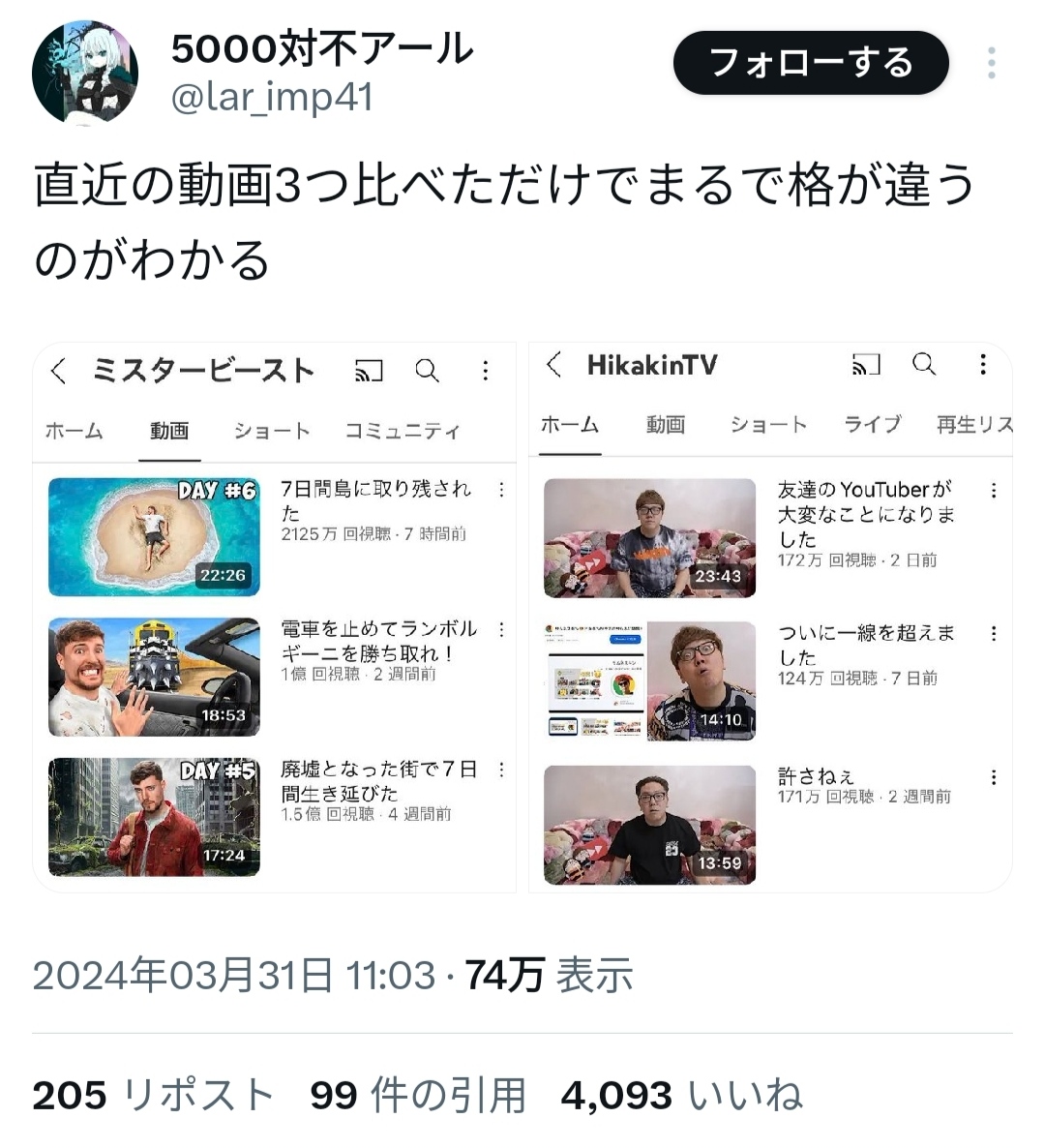Tap the back arrow beside ミスタービースト
The height and width of the screenshot is (1148, 1045).
click(x=59, y=371)
